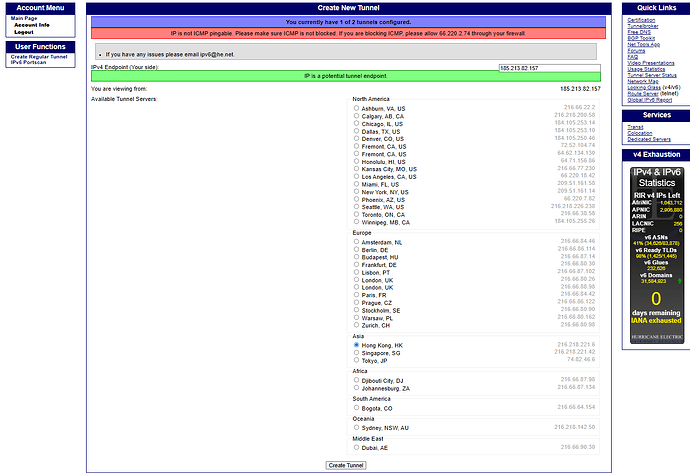690x473 pixels.
Task: Click the Create Tunnel button
Action: click(346, 465)
